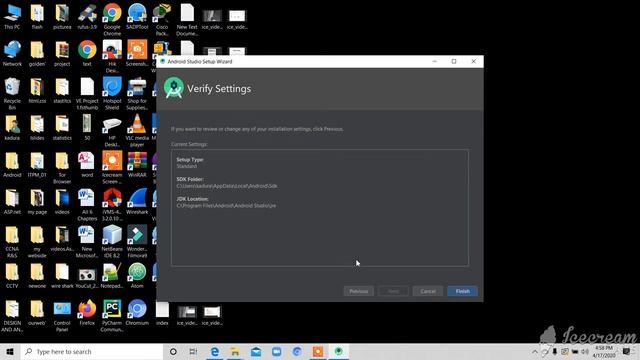Viewport: 640px width, 360px height.
Task: Open the Windows Start menu
Action: click(10, 351)
